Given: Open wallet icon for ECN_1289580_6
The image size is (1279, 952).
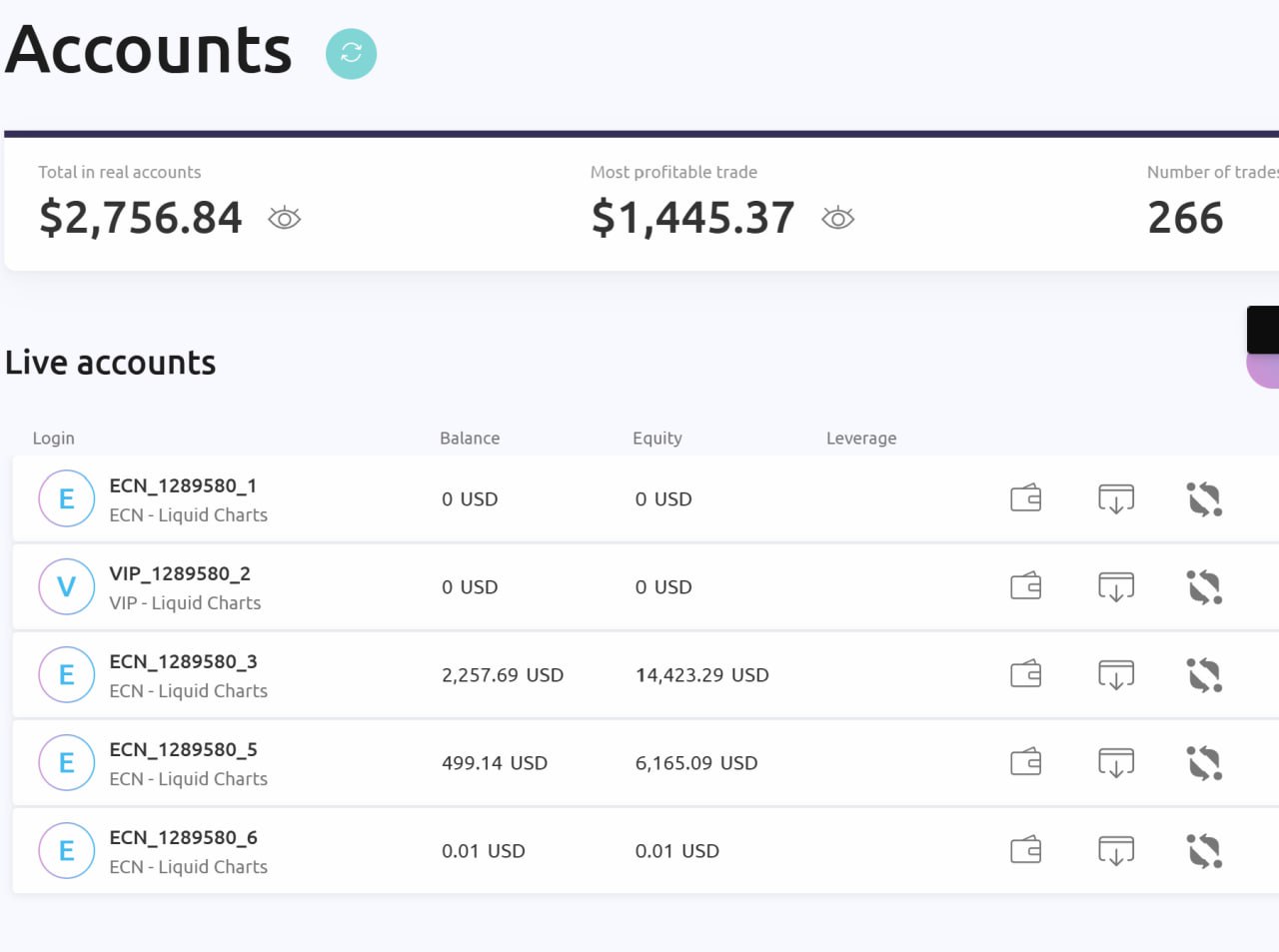Looking at the screenshot, I should (x=1026, y=849).
